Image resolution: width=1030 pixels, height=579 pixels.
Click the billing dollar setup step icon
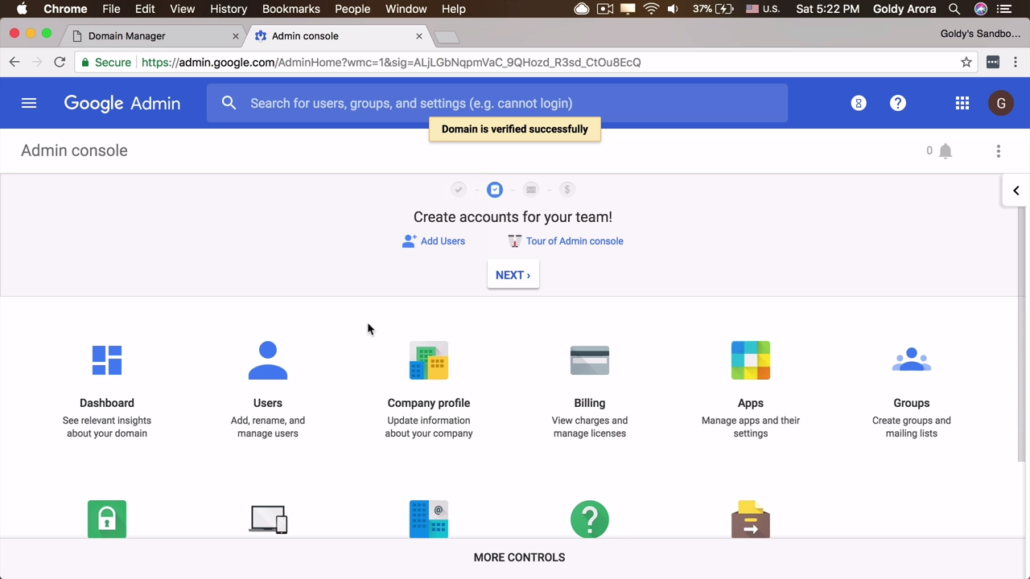[567, 189]
